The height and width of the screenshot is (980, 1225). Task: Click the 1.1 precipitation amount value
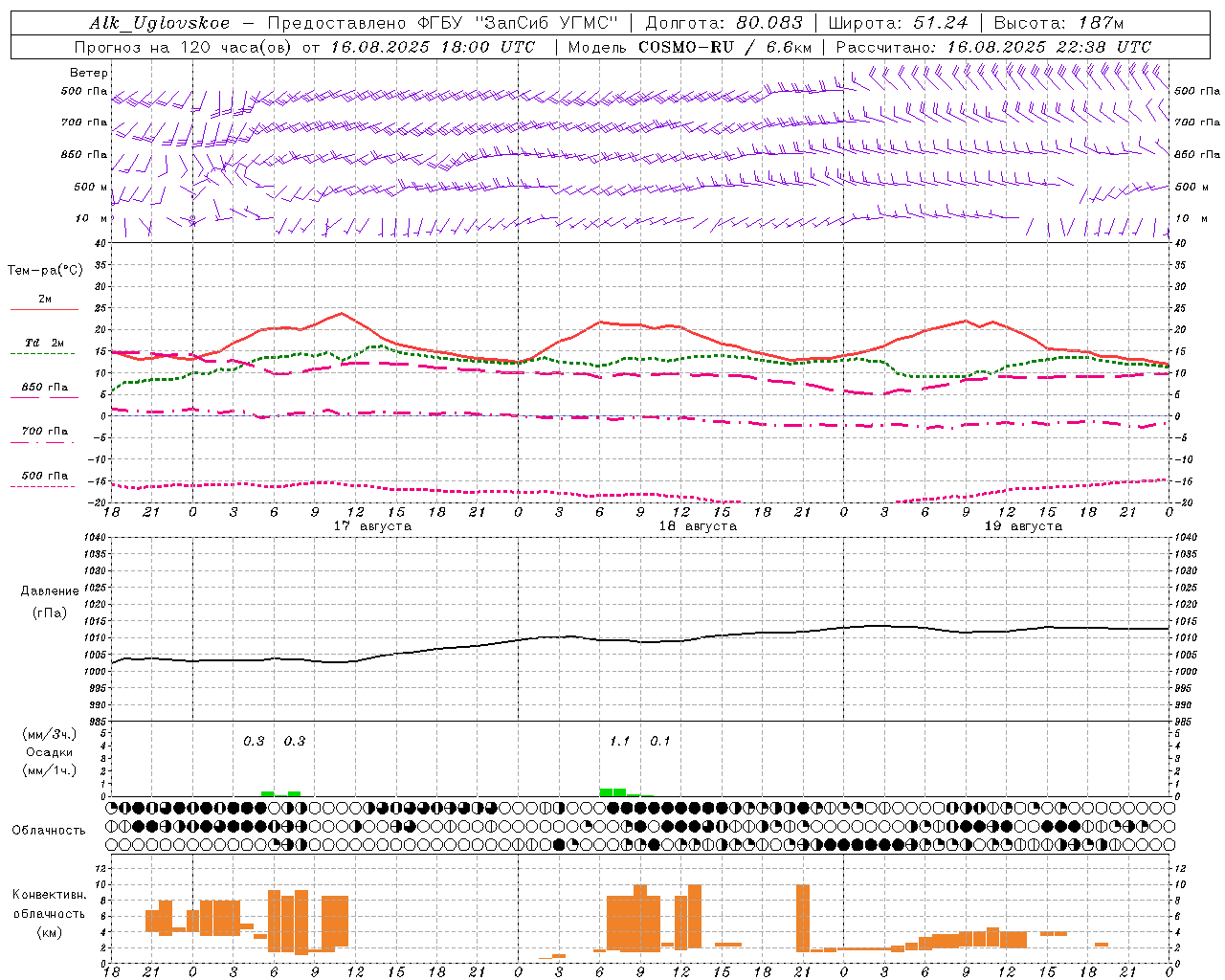(619, 742)
